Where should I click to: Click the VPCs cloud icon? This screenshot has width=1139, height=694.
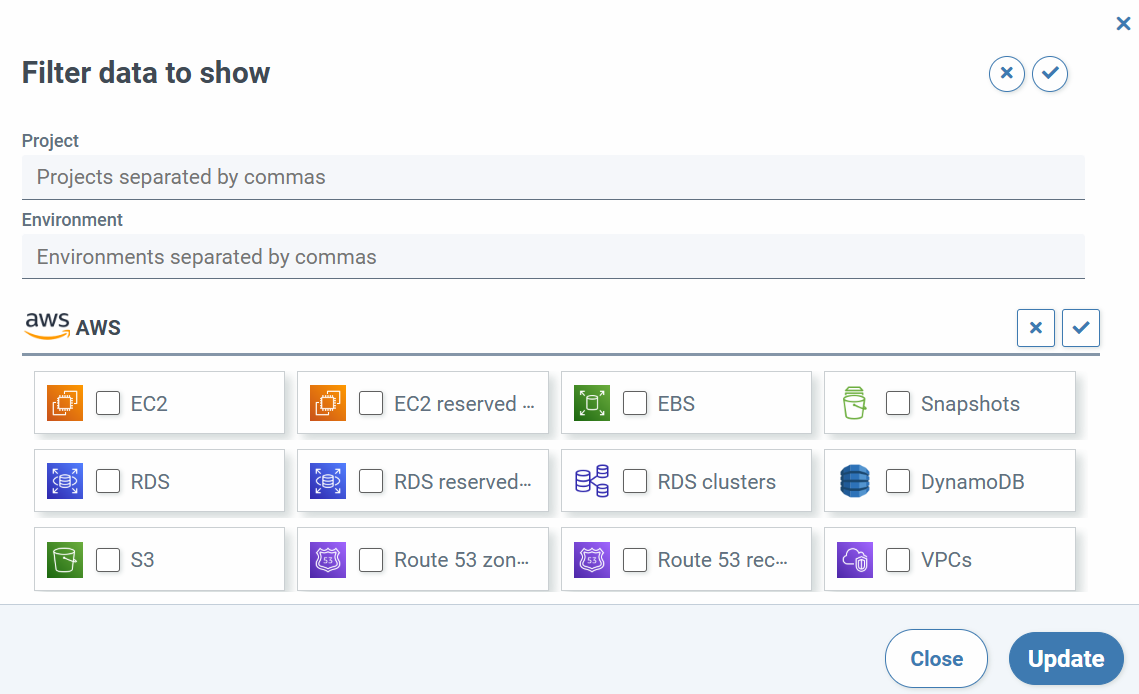pyautogui.click(x=854, y=560)
